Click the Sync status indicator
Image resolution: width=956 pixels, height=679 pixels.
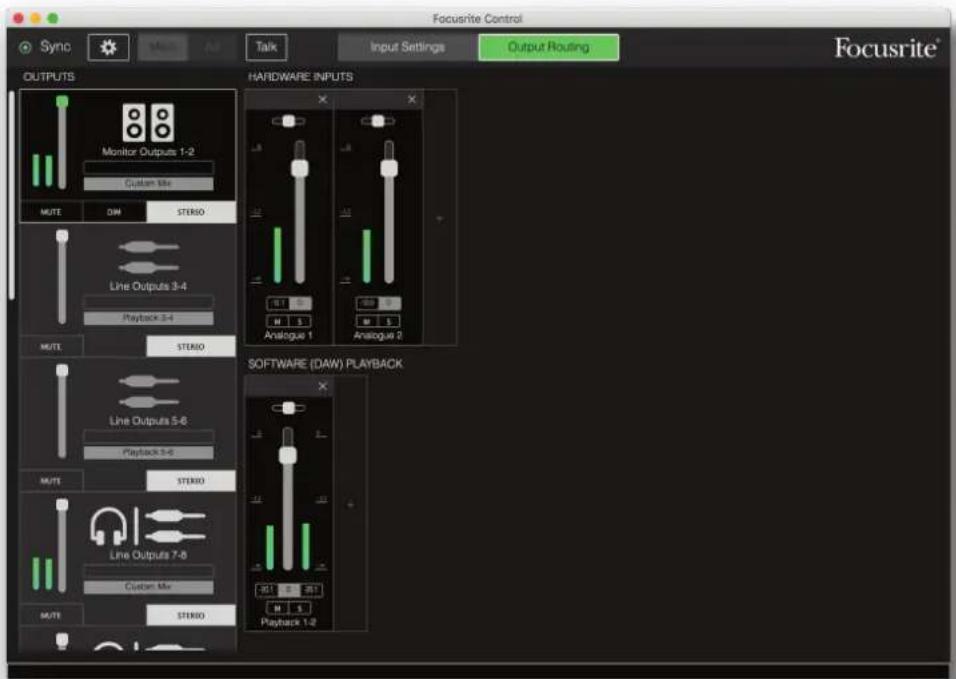coord(25,48)
